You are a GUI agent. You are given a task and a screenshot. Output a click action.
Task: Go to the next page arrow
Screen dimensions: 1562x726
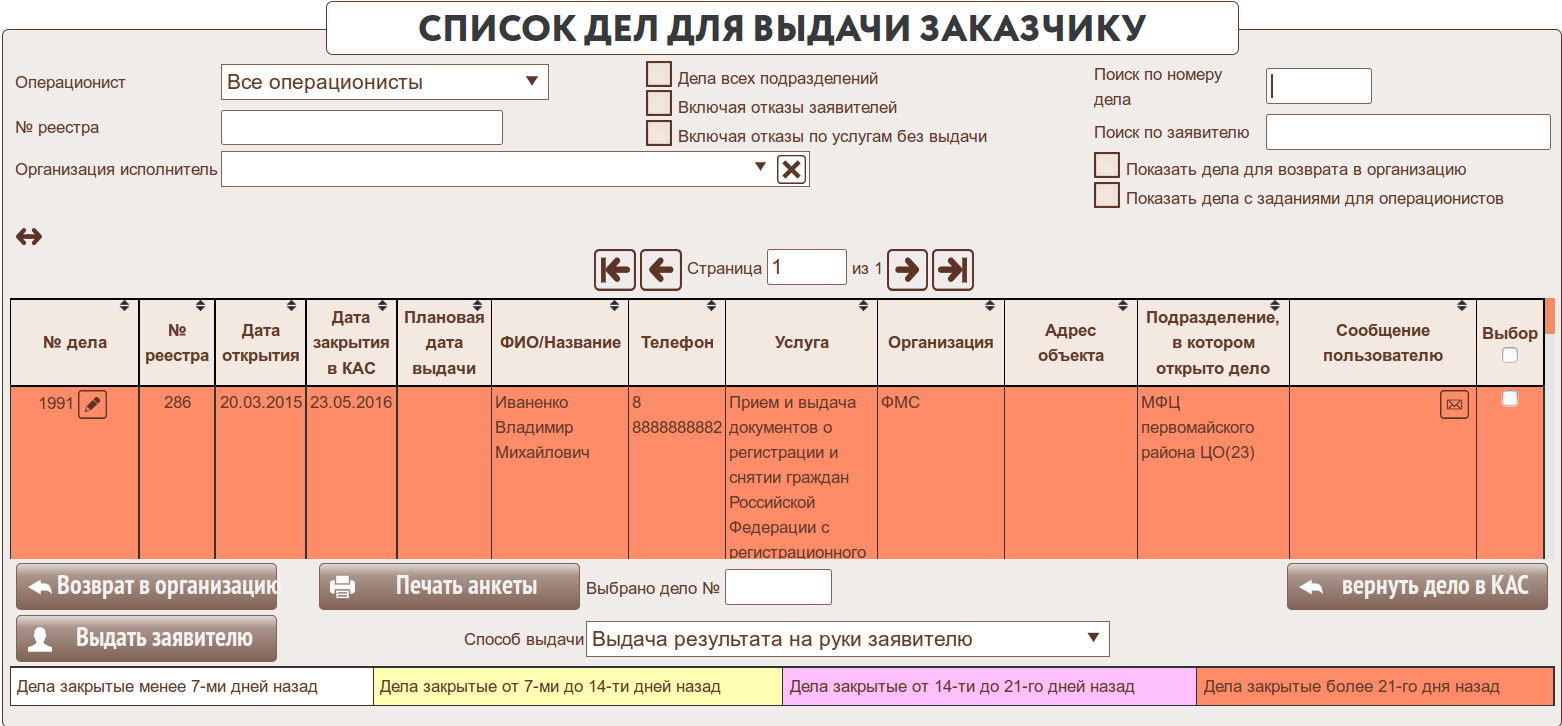tap(908, 269)
